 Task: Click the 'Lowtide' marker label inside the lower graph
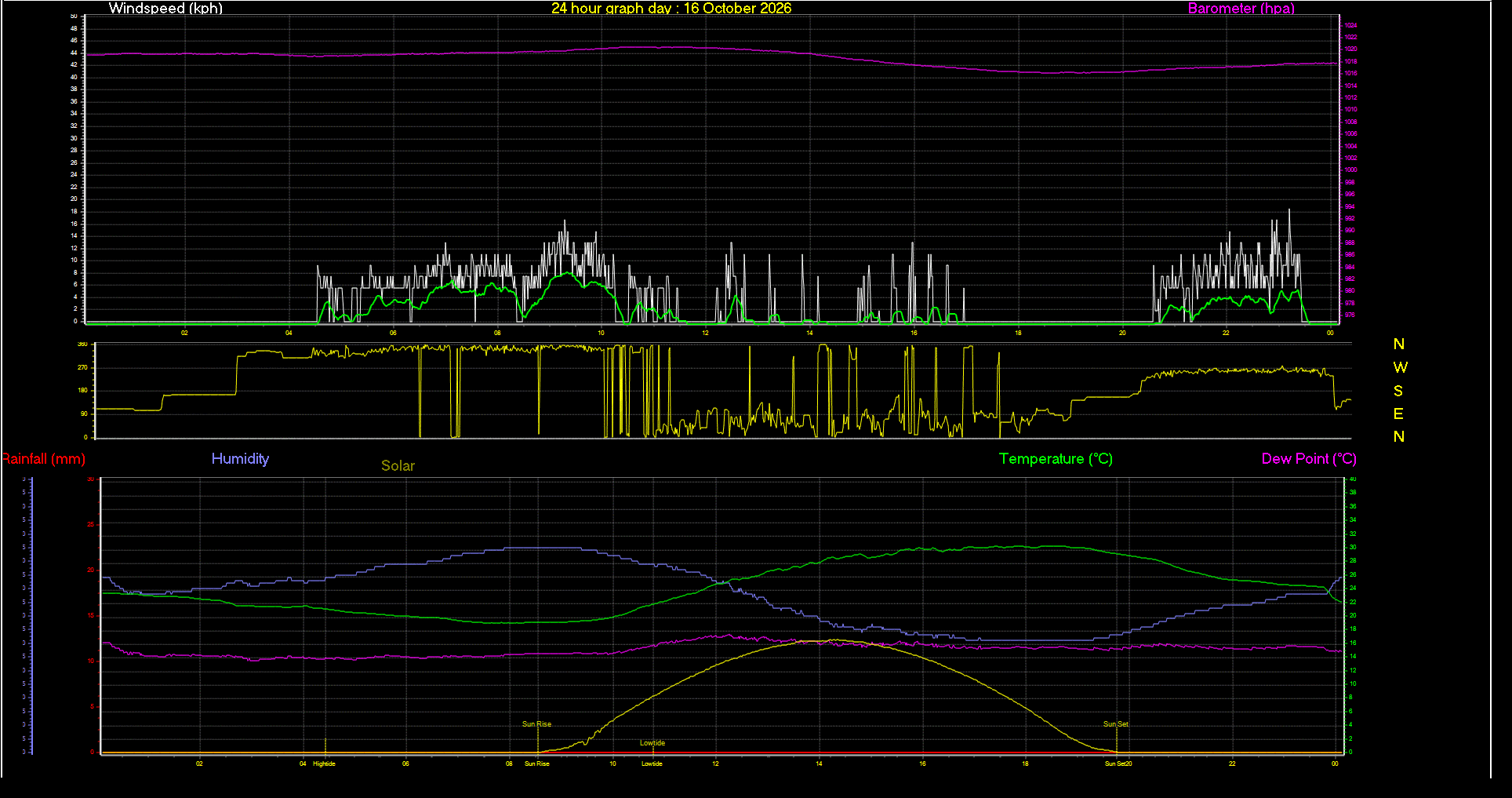pyautogui.click(x=652, y=743)
